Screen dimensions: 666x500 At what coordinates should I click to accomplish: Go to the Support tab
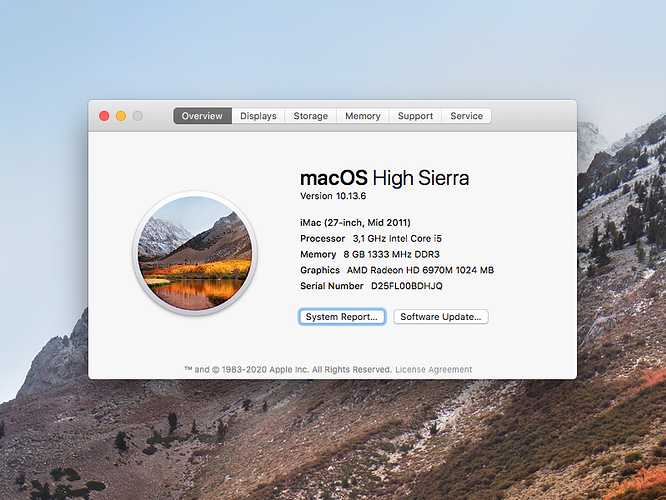(415, 116)
